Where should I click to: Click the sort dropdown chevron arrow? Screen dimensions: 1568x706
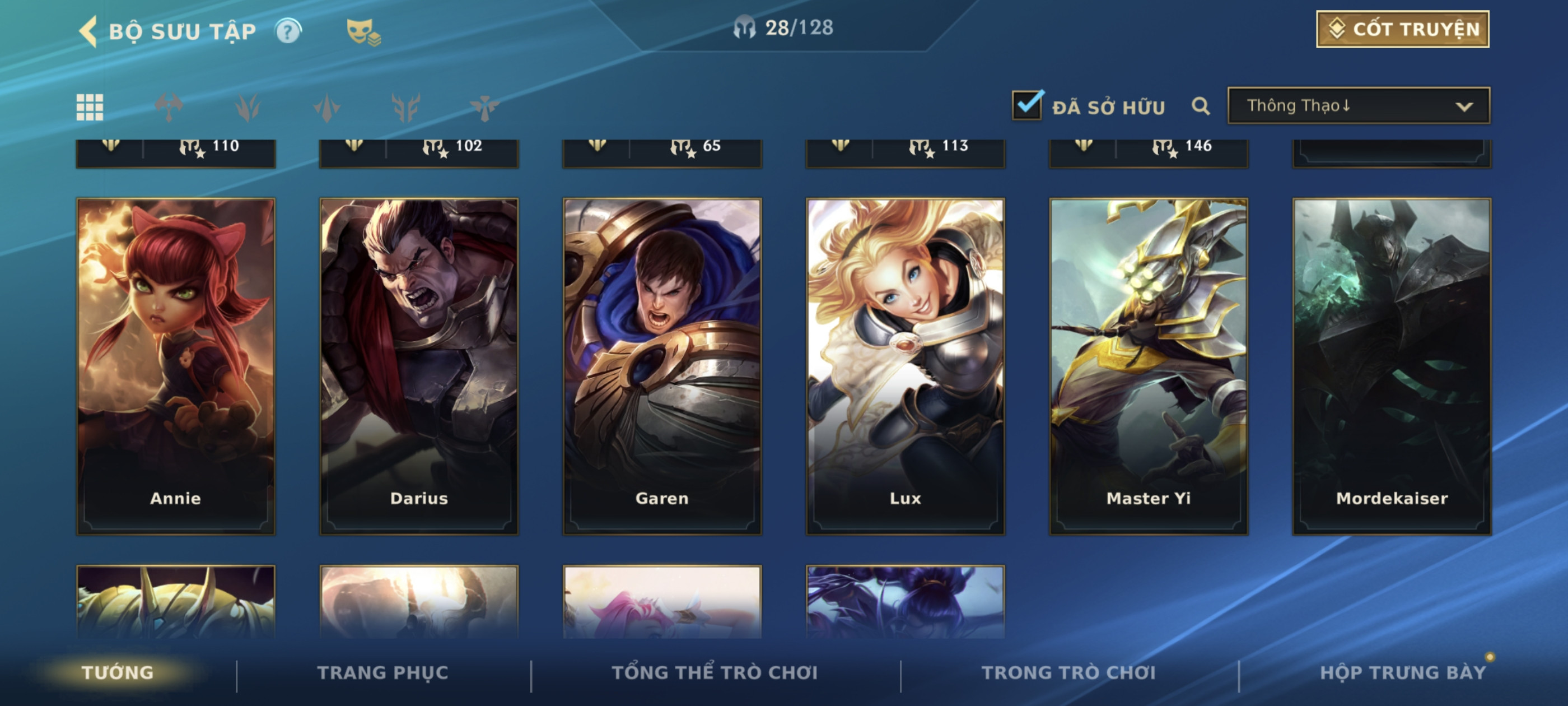click(1464, 106)
